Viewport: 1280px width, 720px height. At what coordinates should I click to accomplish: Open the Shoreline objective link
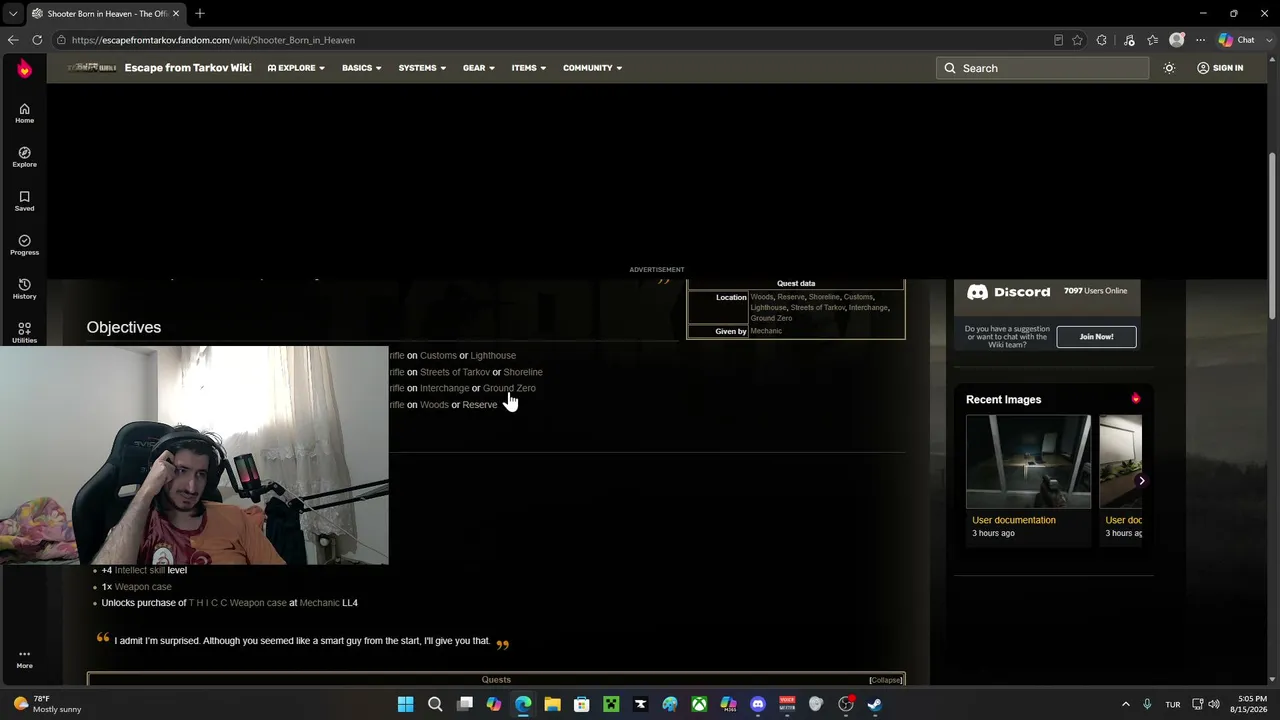[x=523, y=372]
